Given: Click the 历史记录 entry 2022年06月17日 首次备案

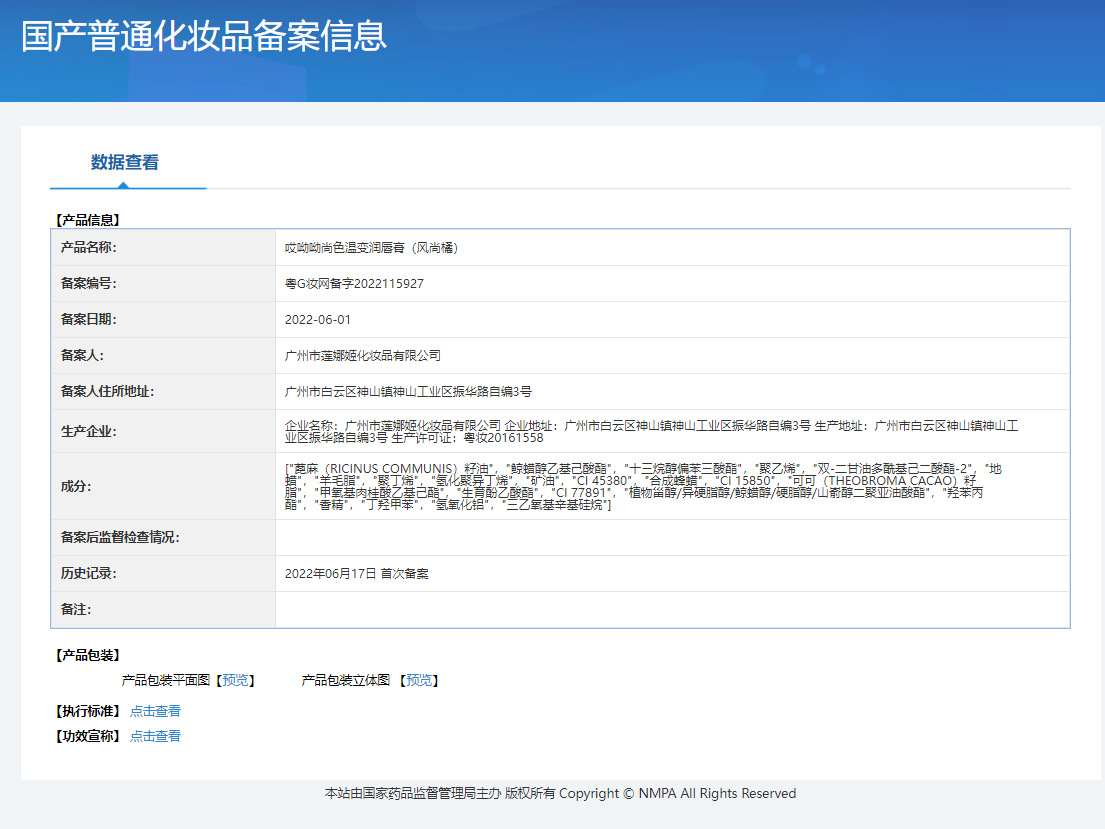Looking at the screenshot, I should point(360,573).
